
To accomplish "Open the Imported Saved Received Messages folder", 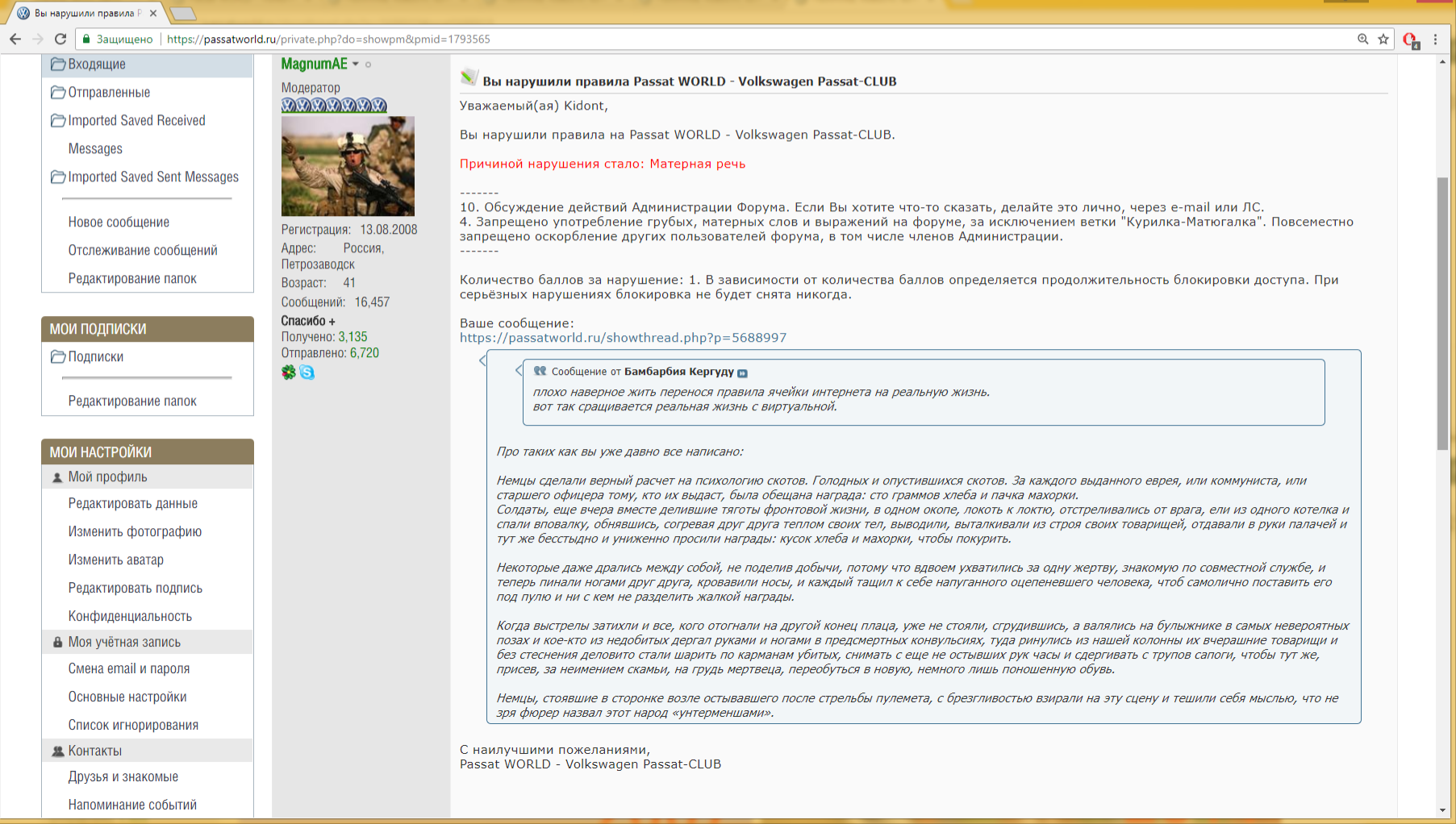I will (x=136, y=135).
